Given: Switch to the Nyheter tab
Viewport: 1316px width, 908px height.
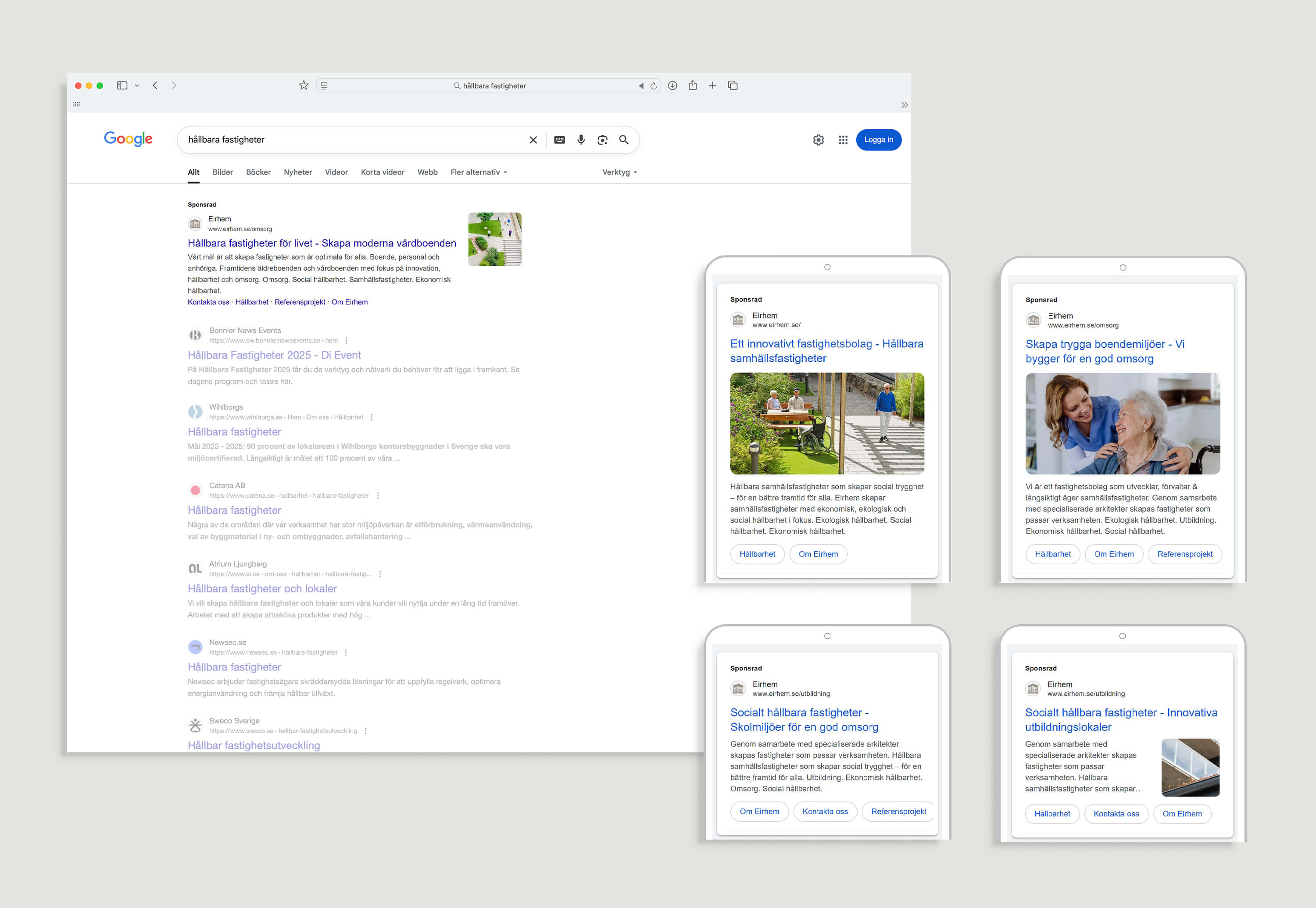Looking at the screenshot, I should pos(298,172).
